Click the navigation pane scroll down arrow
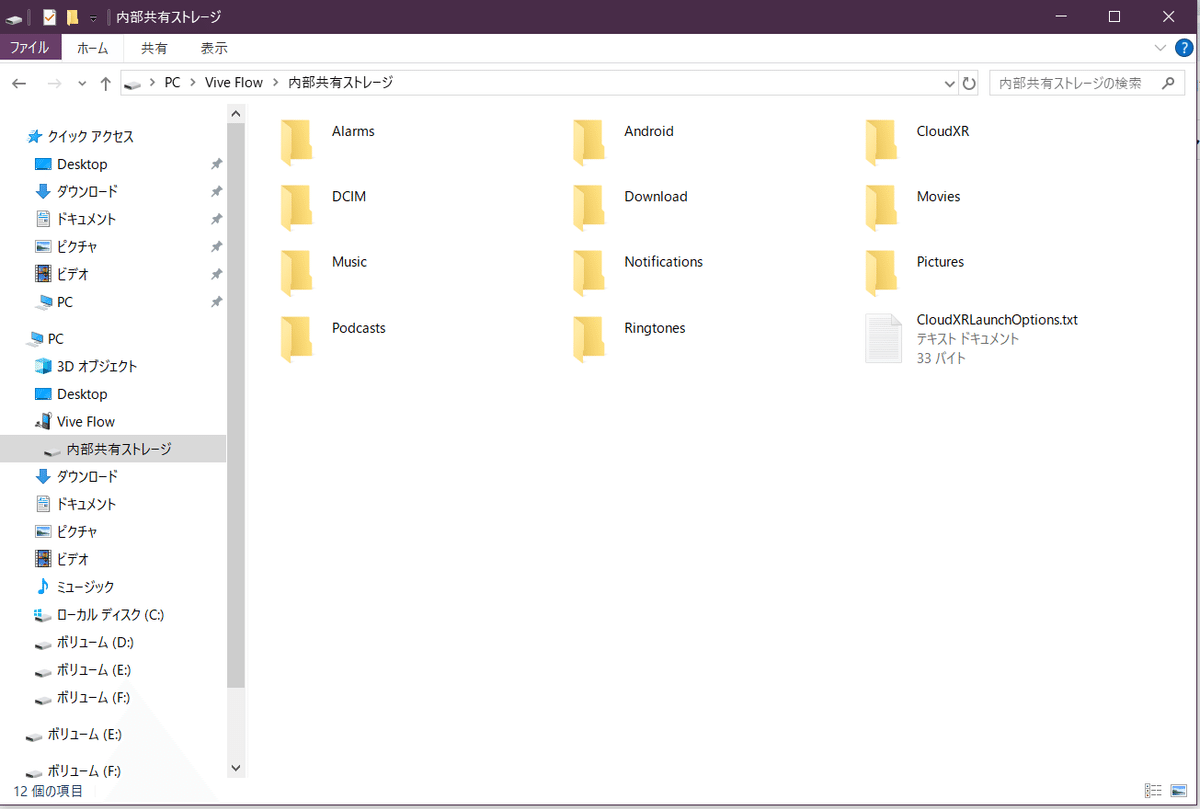 [236, 768]
